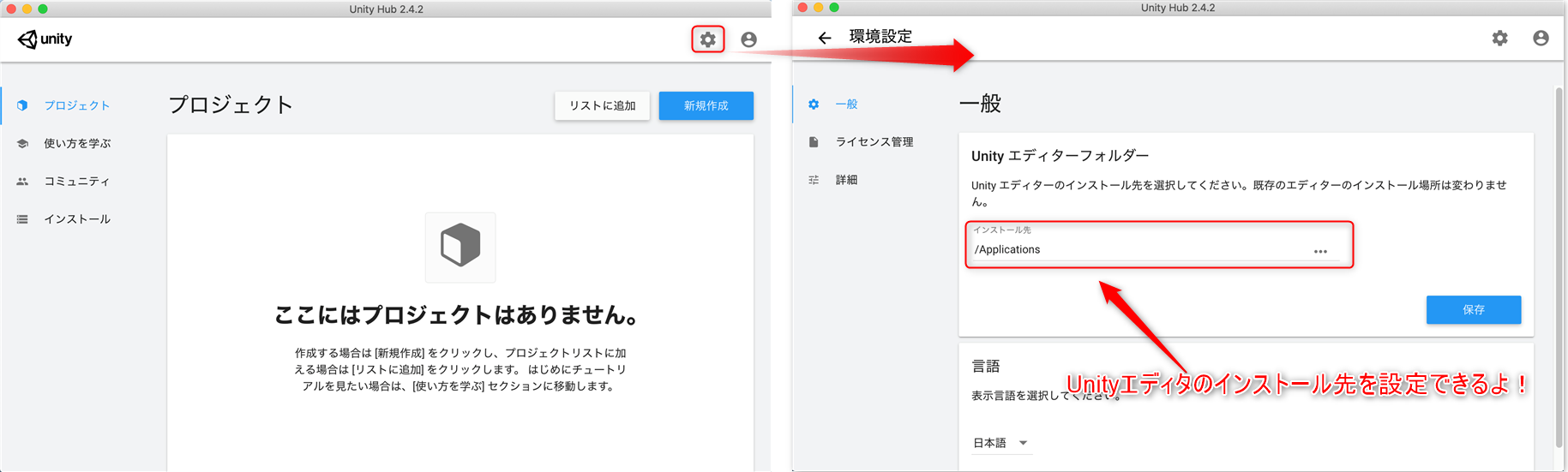Screen dimensions: 1568x472
Task: Click the 環境設定 title text
Action: (x=880, y=37)
